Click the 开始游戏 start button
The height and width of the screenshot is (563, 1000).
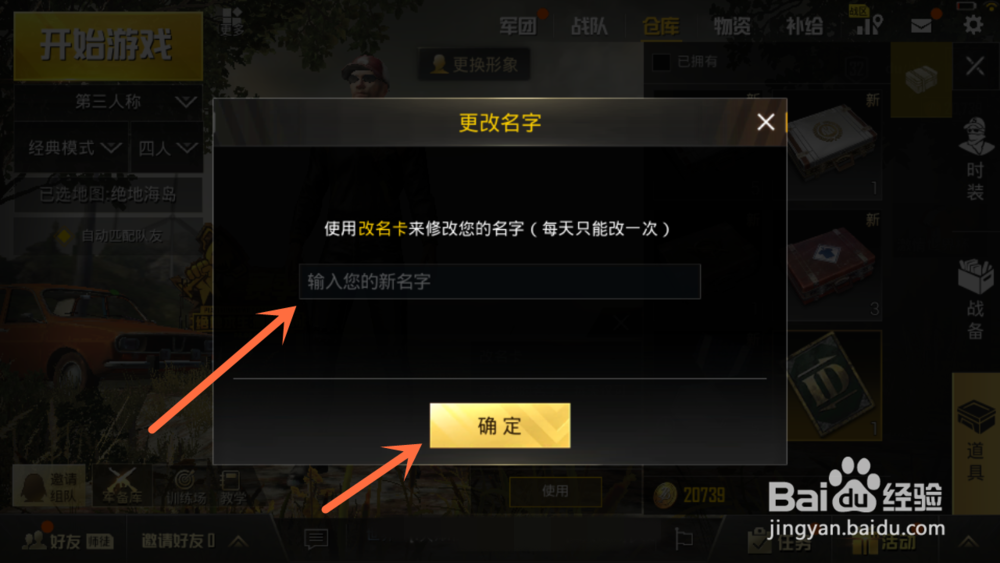(108, 46)
